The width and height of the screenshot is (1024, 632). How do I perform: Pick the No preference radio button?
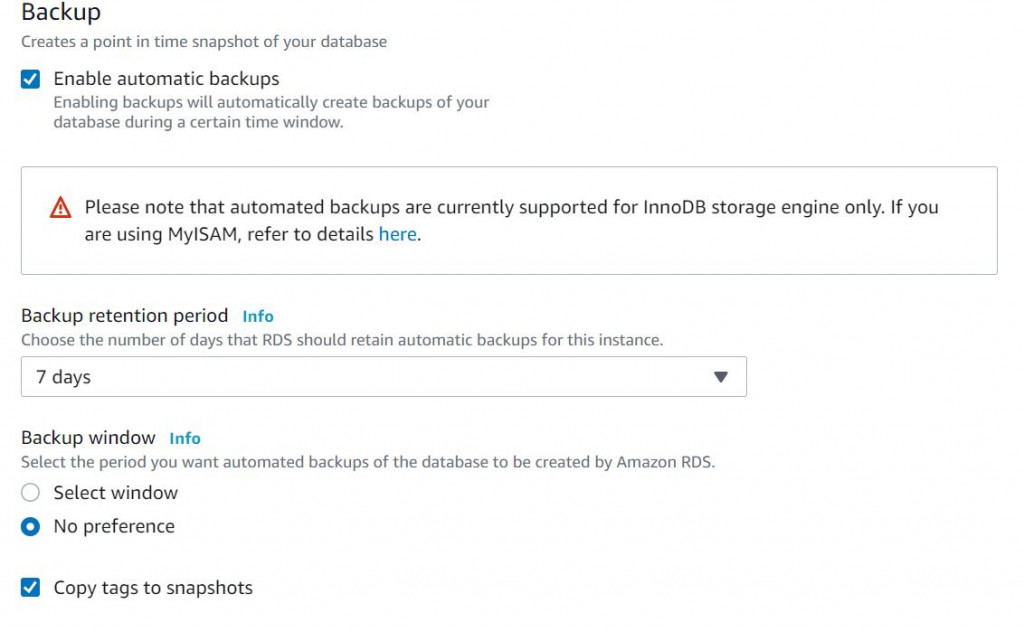coord(31,527)
